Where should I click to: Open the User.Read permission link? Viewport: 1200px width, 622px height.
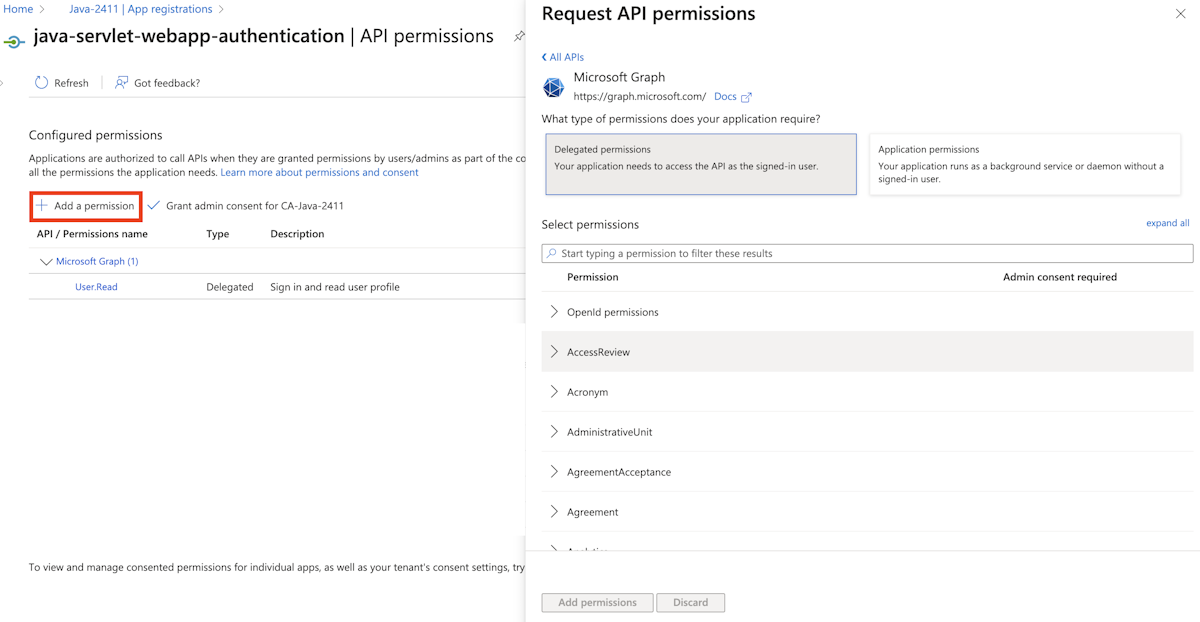pyautogui.click(x=96, y=287)
